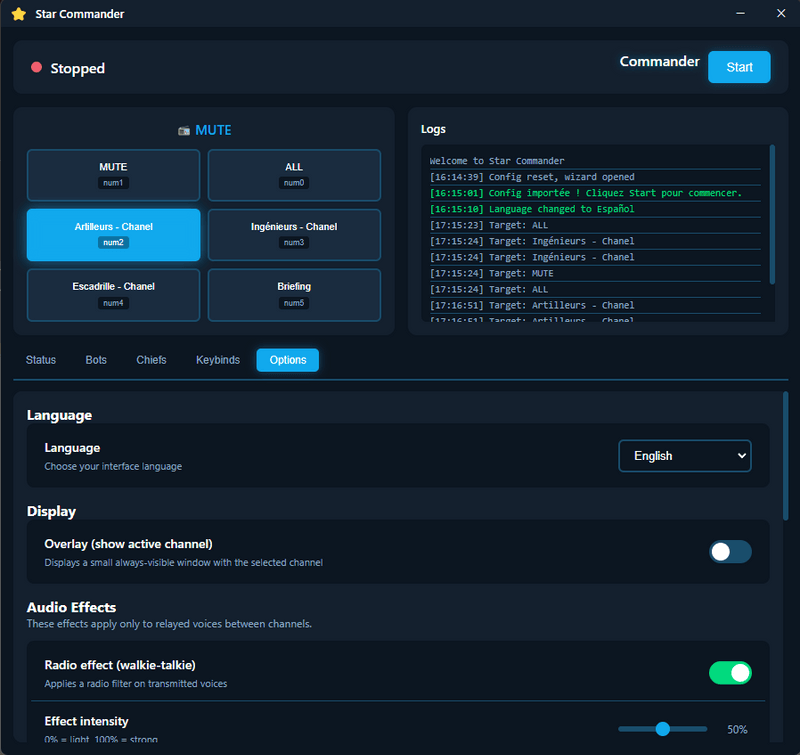Viewport: 800px width, 755px height.
Task: Select the Ingénieurs - Chanel channel button
Action: [x=294, y=235]
